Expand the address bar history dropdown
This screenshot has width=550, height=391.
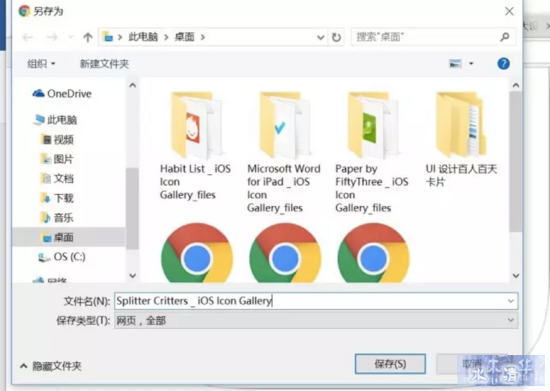click(x=320, y=37)
